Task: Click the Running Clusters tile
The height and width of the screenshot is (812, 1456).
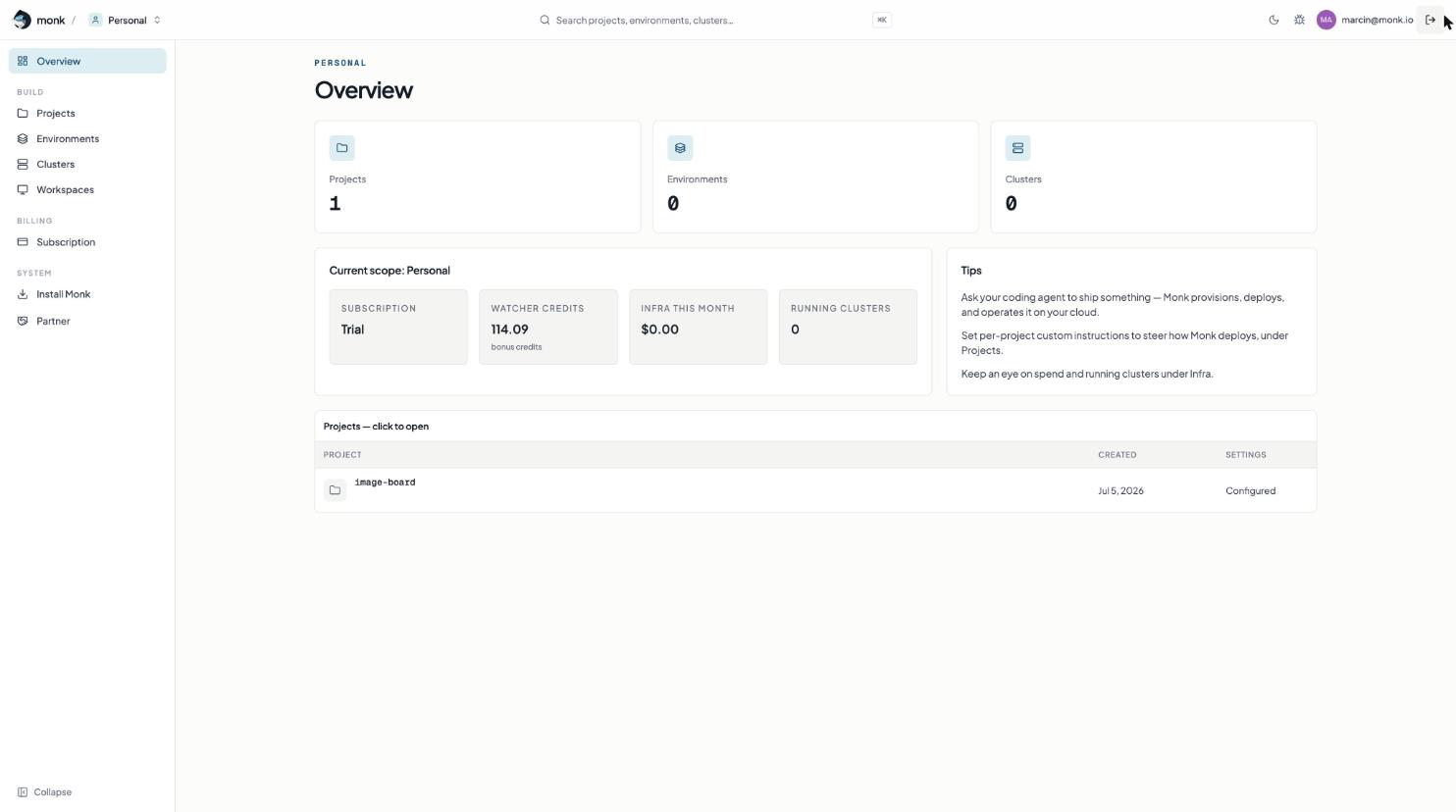Action: 848,327
